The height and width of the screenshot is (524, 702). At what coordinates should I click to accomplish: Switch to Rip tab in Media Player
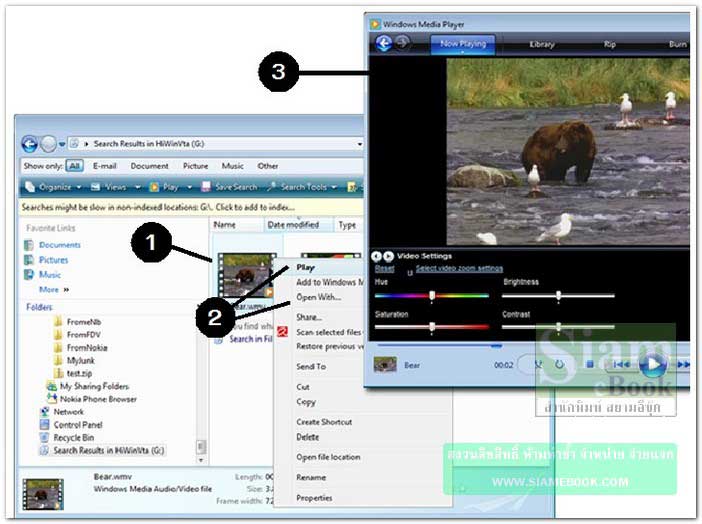[x=609, y=44]
